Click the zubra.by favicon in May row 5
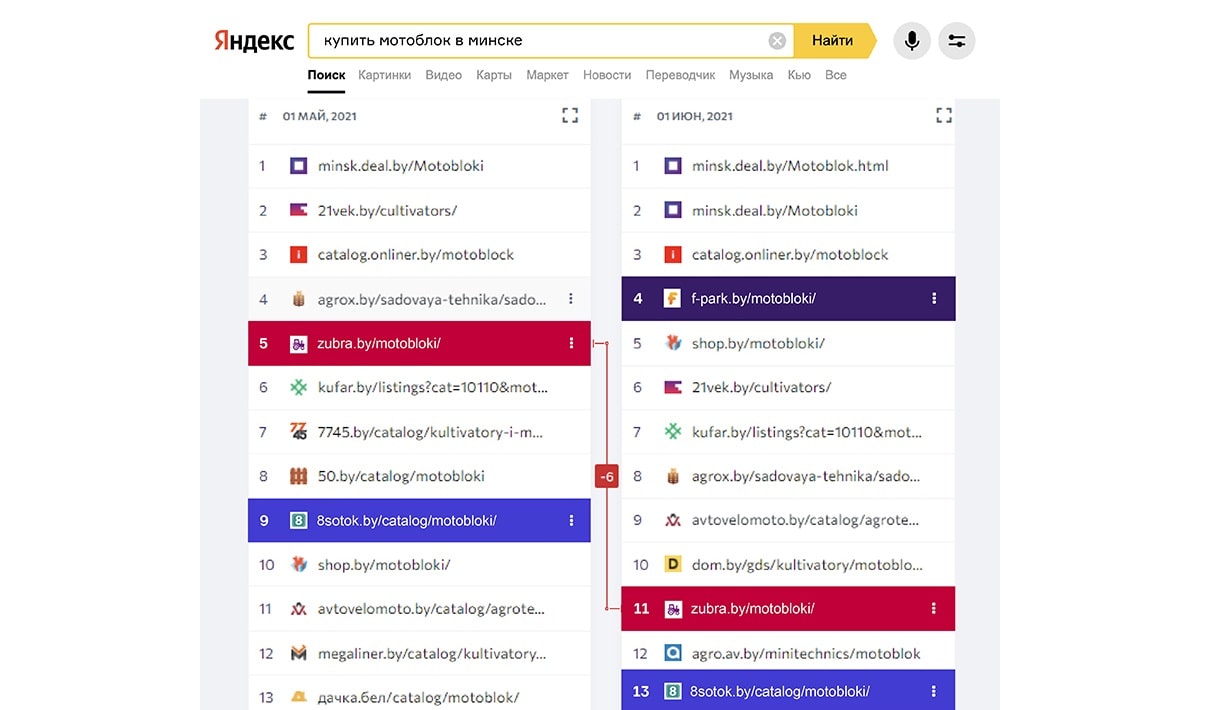Viewport: 1221px width, 710px height. 298,343
